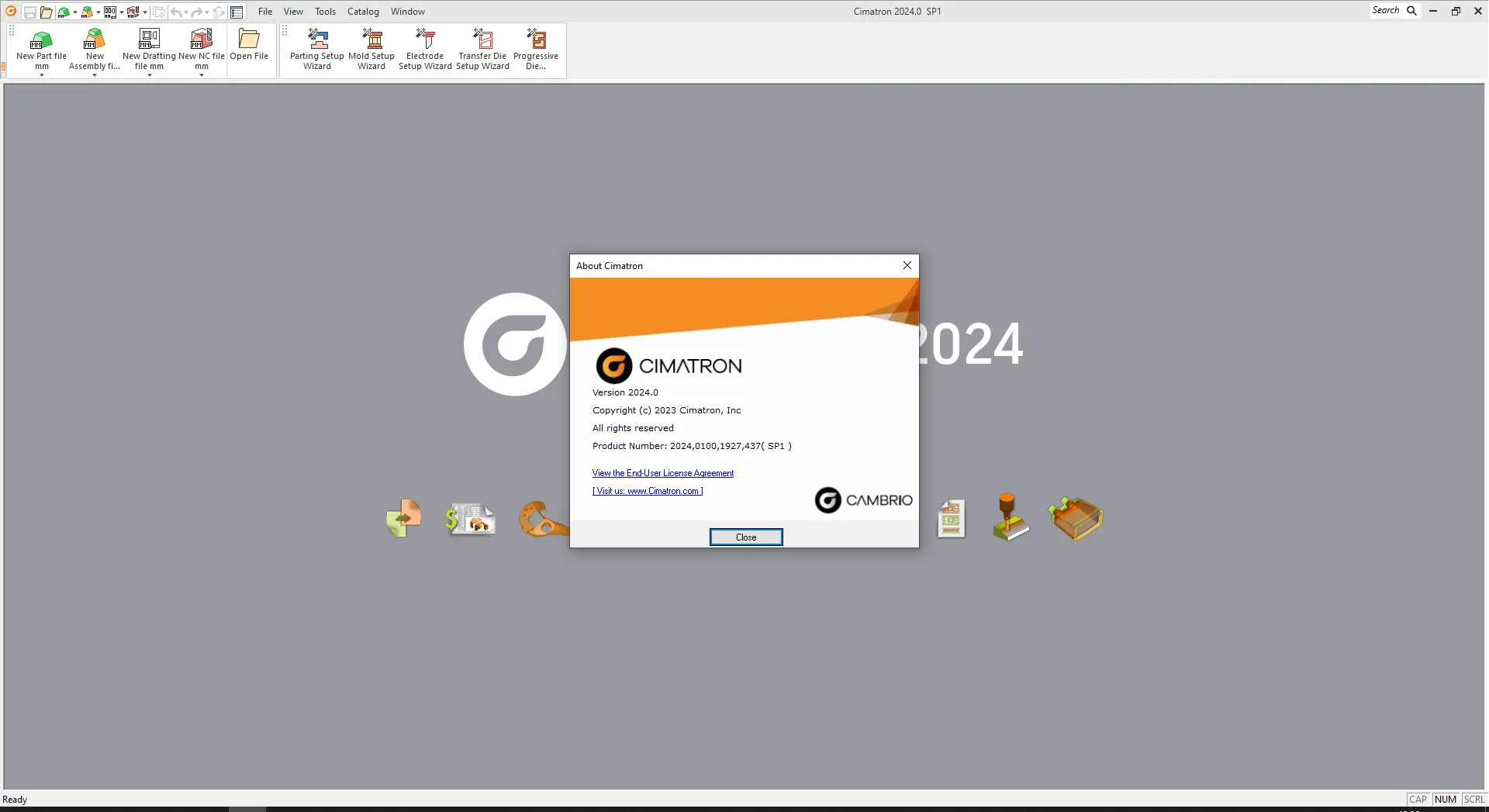Screen dimensions: 1489x812
Task: Expand dropdown arrow beside small New NC icon
Action: point(145,12)
